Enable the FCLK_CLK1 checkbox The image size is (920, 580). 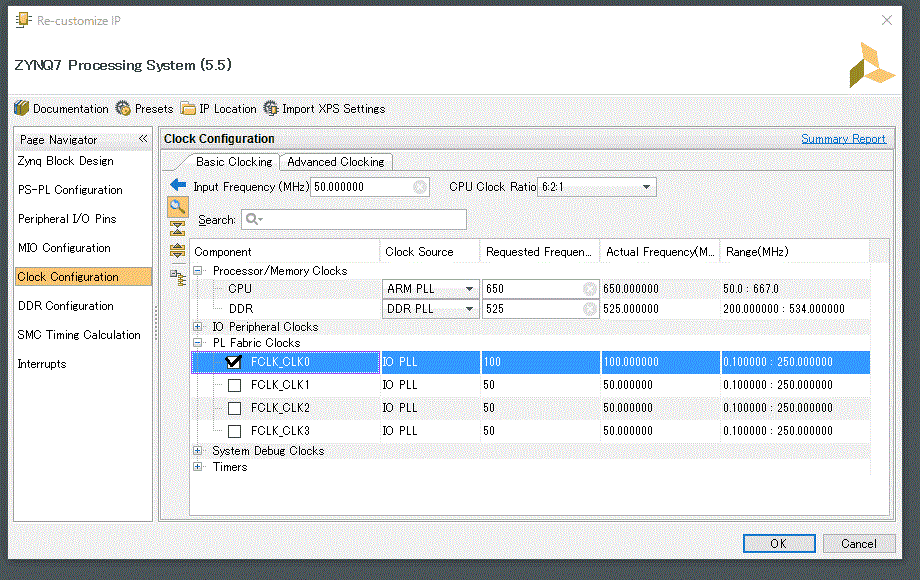coord(234,385)
